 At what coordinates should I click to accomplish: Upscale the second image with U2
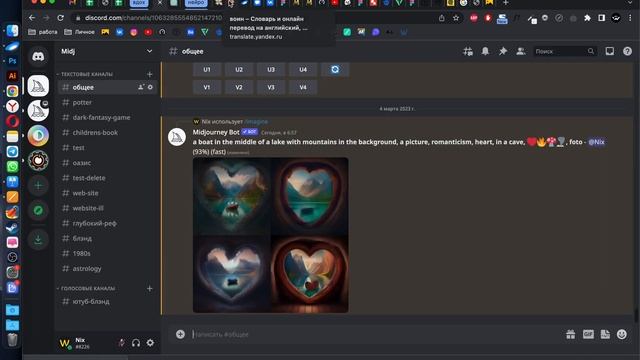[x=239, y=70]
